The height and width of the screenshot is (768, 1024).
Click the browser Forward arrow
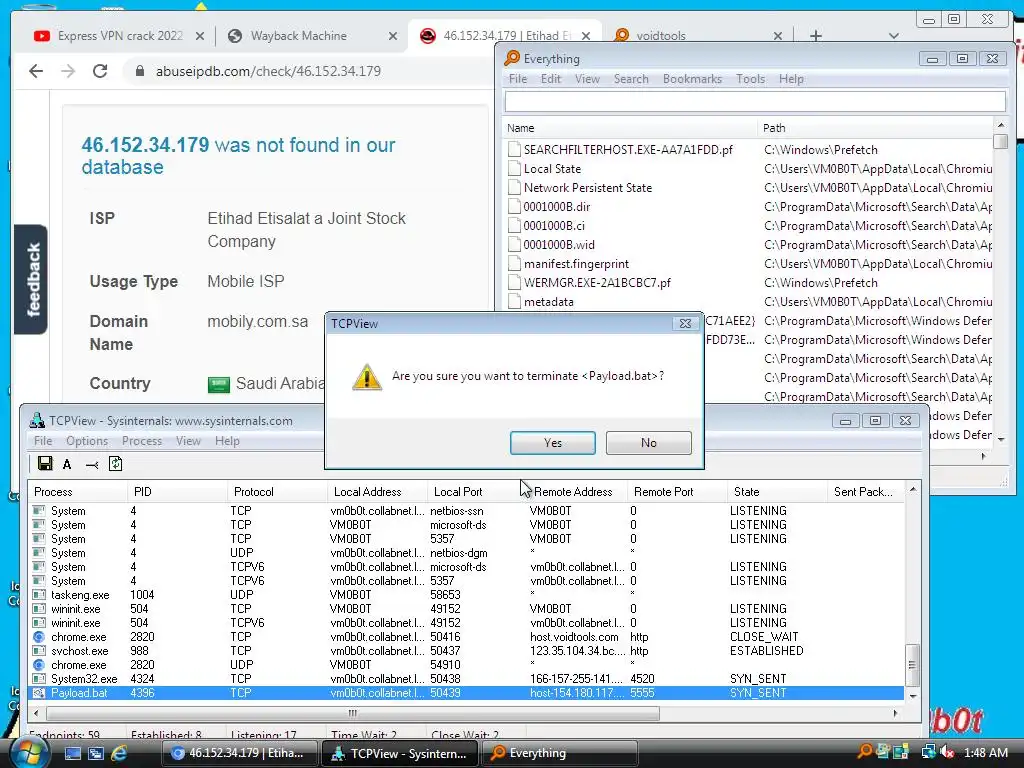(x=68, y=71)
